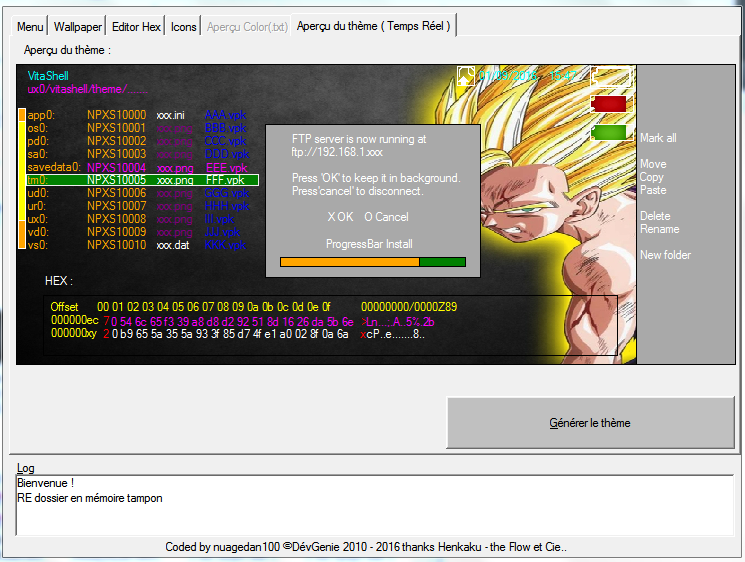The width and height of the screenshot is (745, 562).
Task: Choose New folder in the context menu
Action: 665,255
